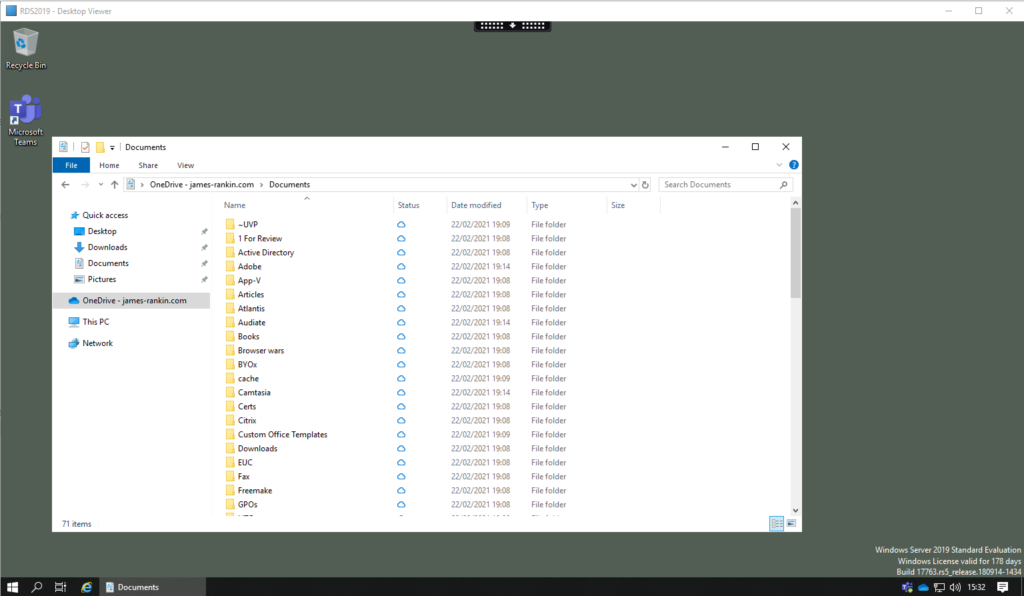Screen dimensions: 1024x596
Task: Switch to Details view layout
Action: (776, 523)
